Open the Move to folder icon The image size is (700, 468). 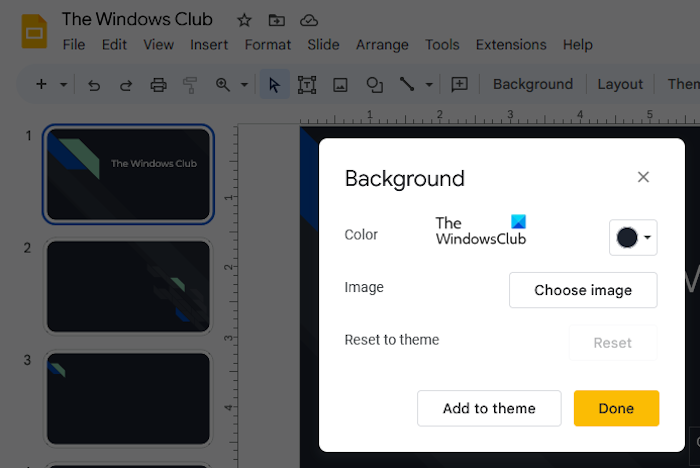[x=276, y=20]
